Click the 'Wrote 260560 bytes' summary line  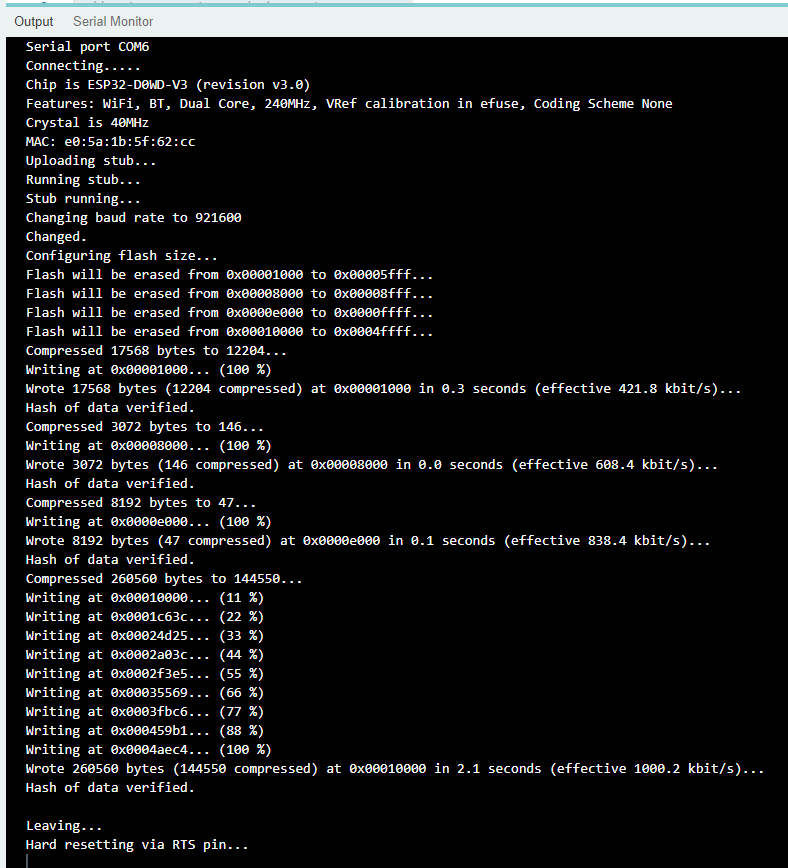tap(395, 768)
